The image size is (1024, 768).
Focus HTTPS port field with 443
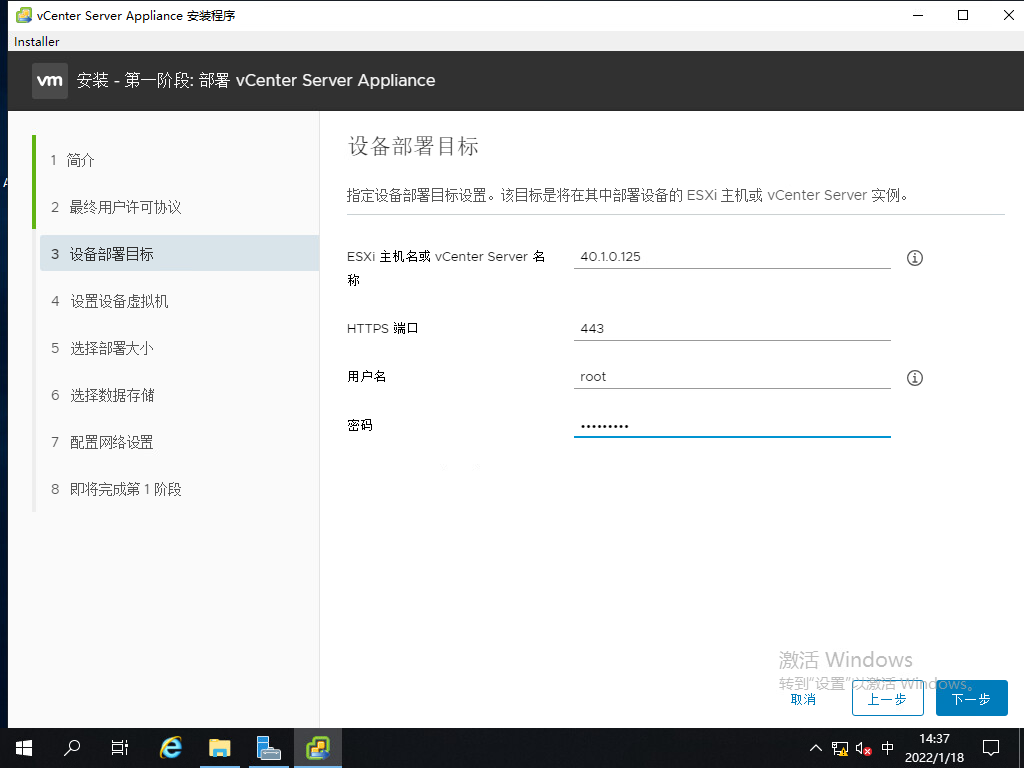(732, 328)
